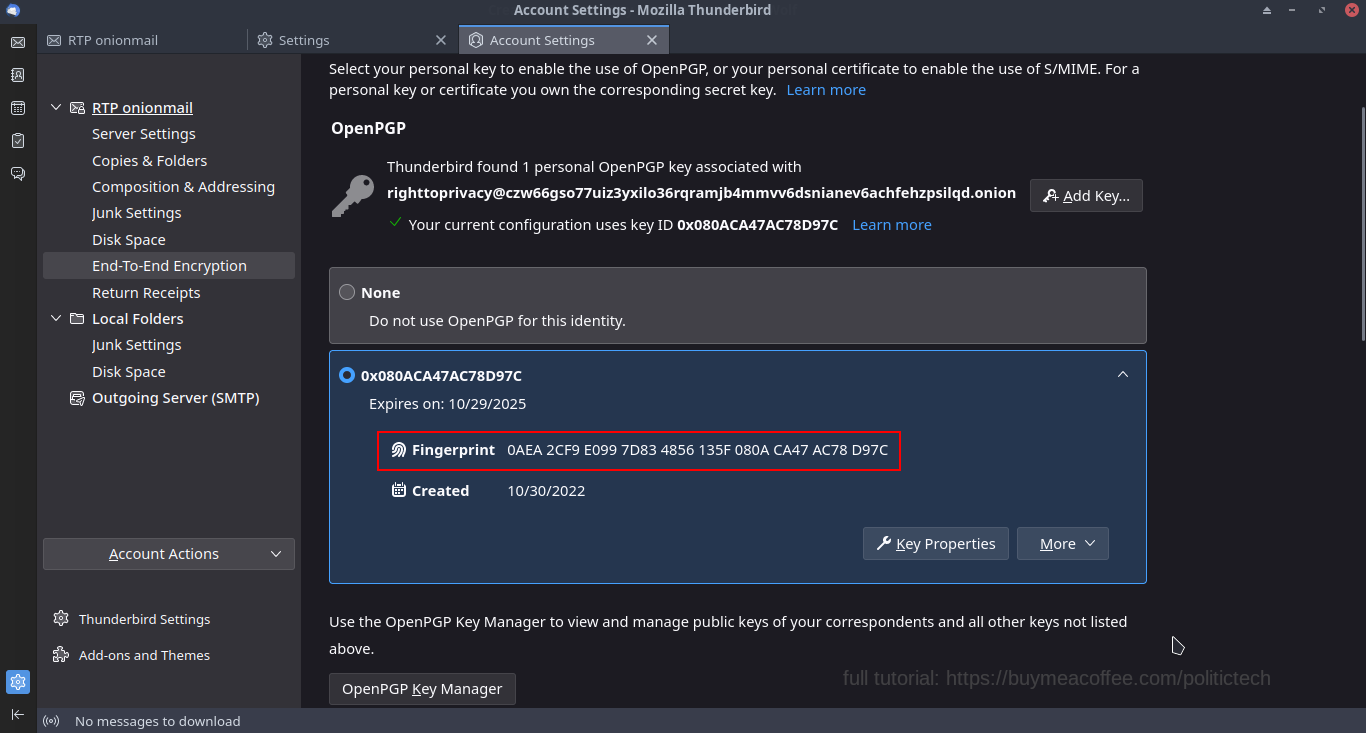Click the Thunderbird app icon in title bar
The image size is (1366, 733).
click(x=13, y=10)
